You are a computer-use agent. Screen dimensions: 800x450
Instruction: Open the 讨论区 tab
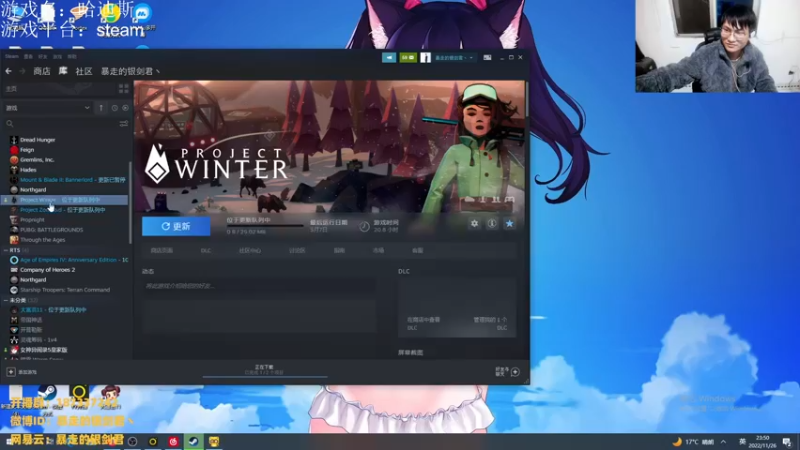[297, 251]
